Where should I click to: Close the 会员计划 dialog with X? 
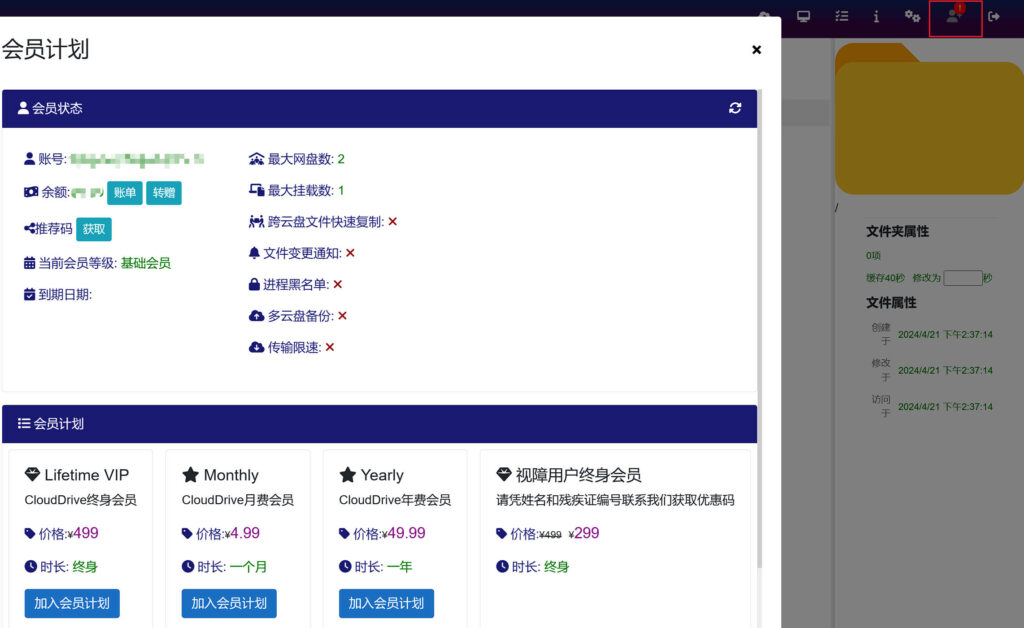coord(756,50)
